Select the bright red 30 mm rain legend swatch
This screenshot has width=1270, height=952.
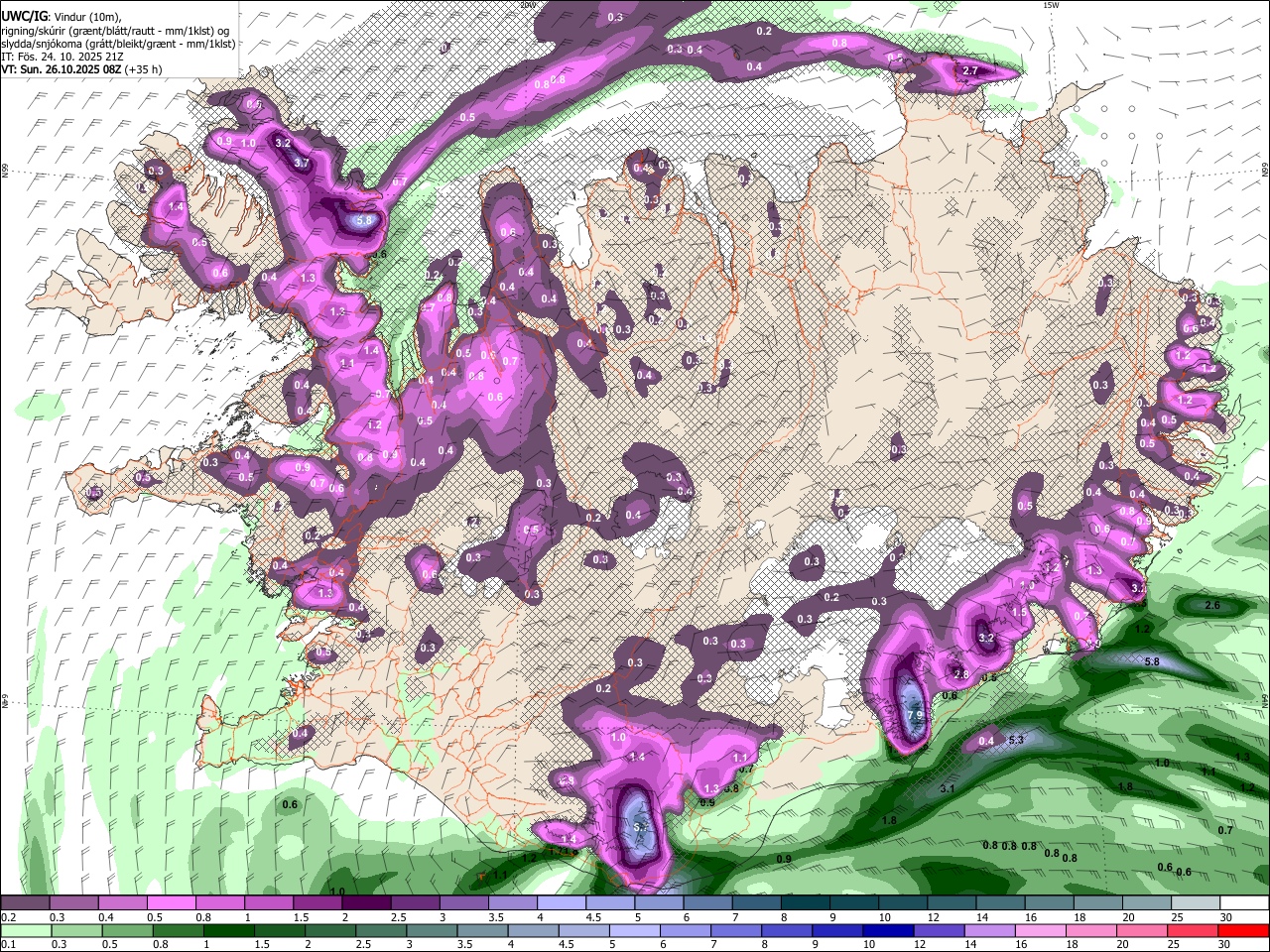(1244, 930)
